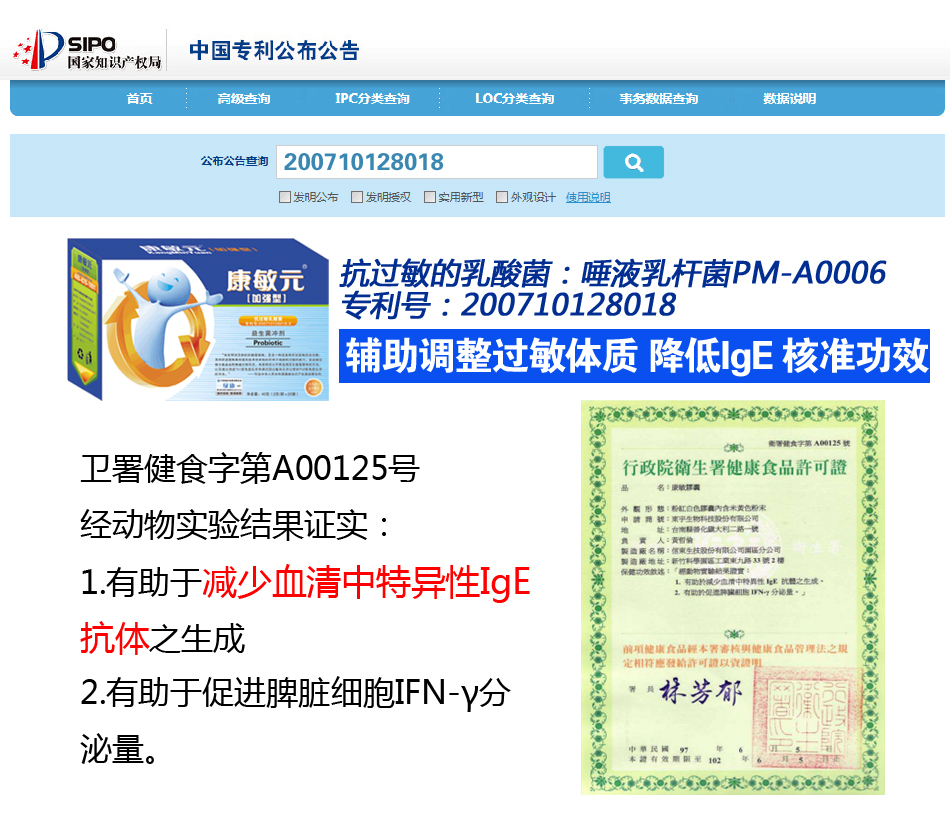
Task: Open LOC分类查询 in navigation bar
Action: click(x=514, y=98)
